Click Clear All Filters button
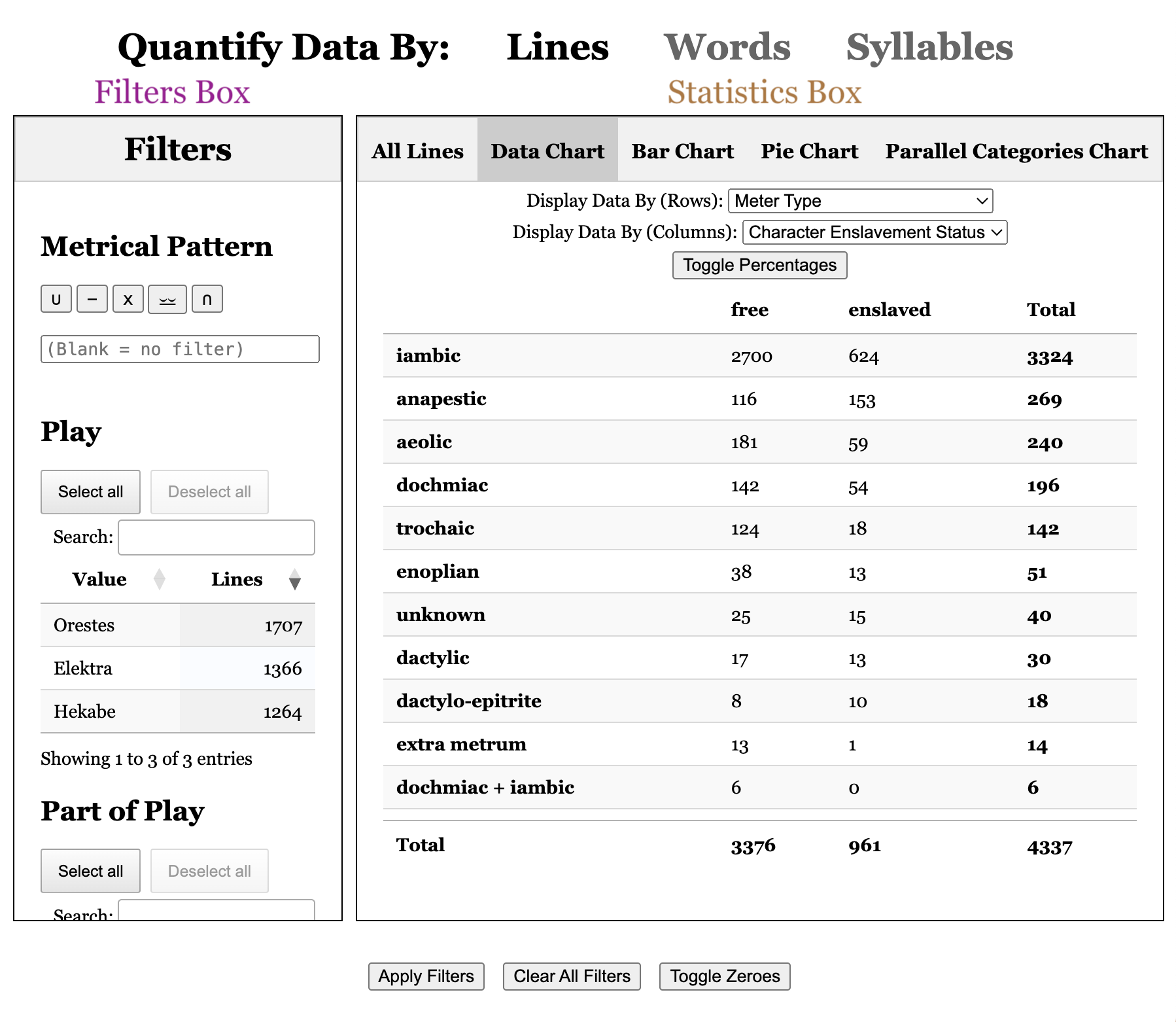Viewport: 1176px width, 1022px height. click(x=572, y=976)
